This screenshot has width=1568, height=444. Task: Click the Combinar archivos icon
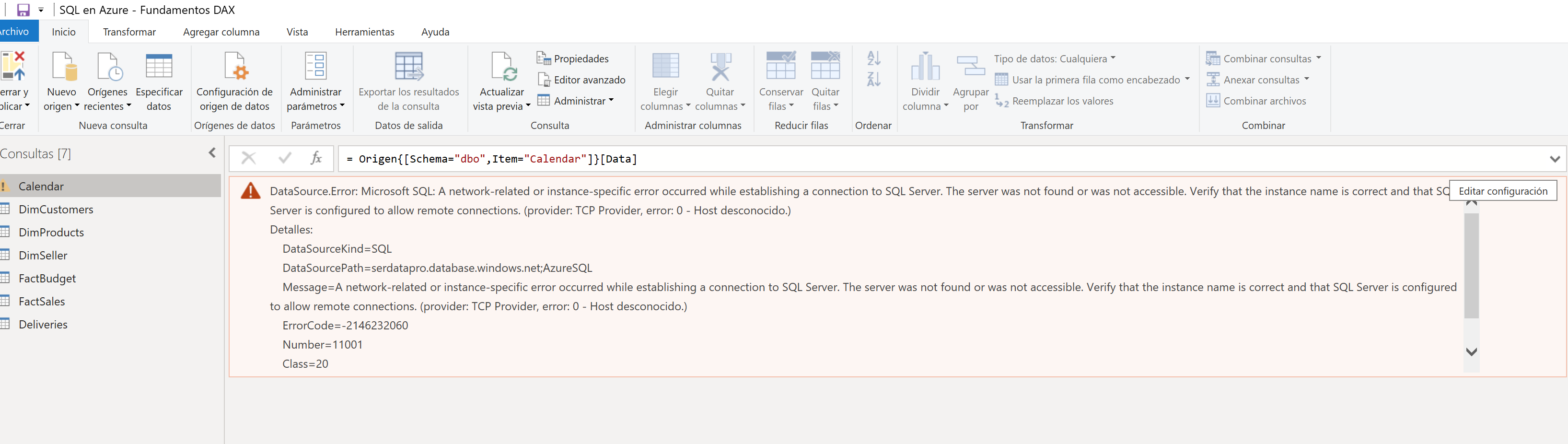point(1212,101)
